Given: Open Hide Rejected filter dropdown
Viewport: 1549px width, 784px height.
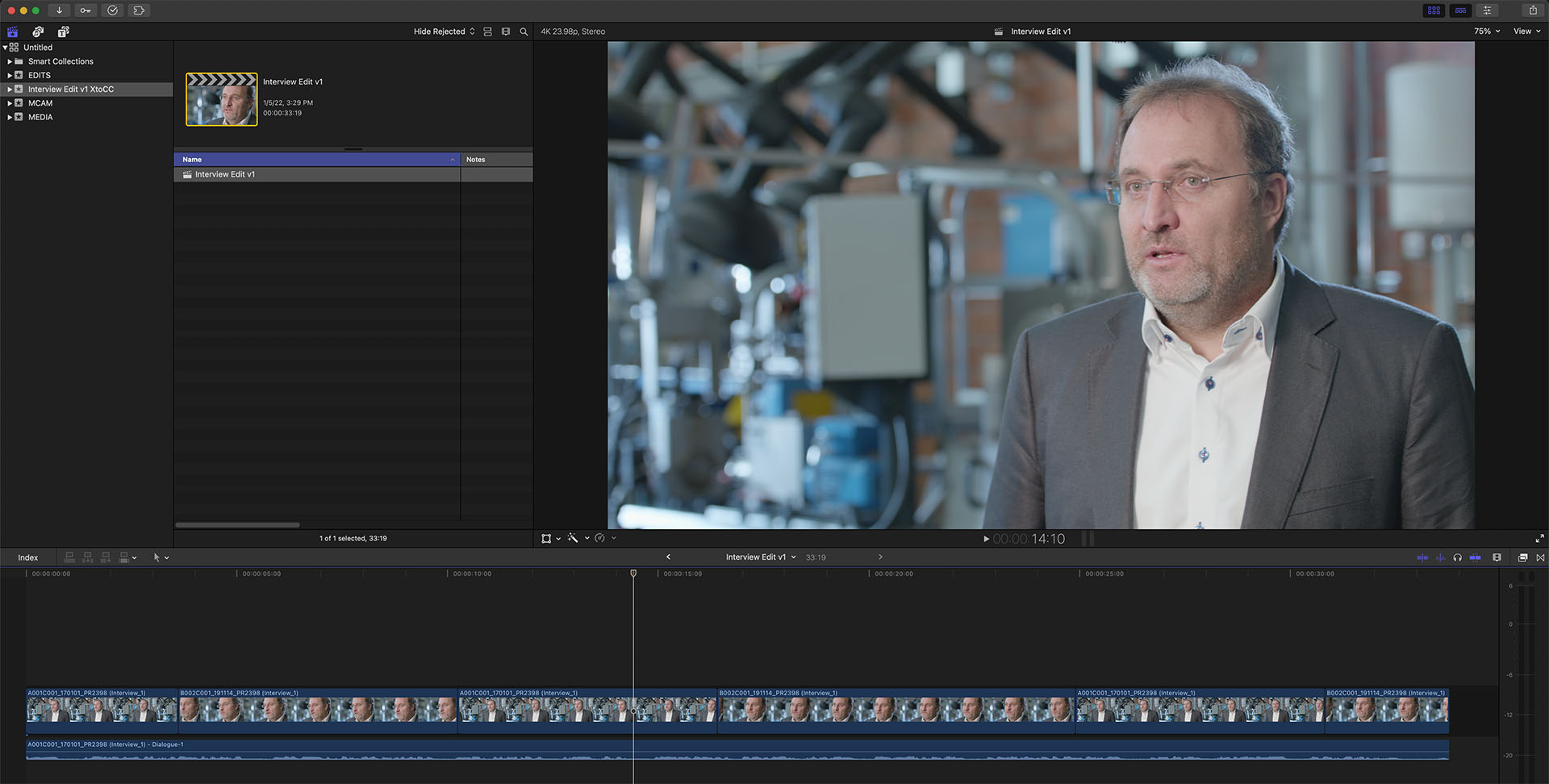Looking at the screenshot, I should pyautogui.click(x=444, y=31).
